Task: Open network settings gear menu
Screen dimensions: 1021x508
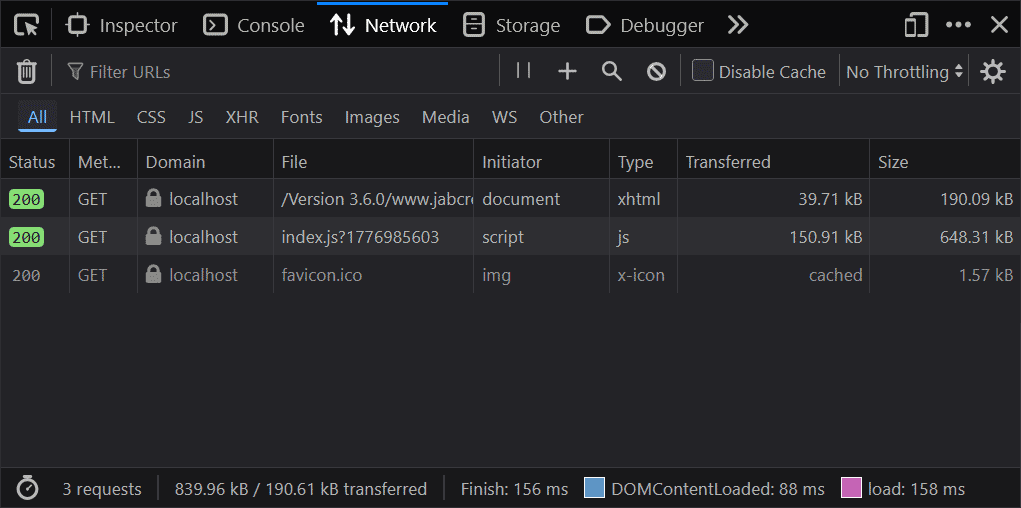Action: 993,72
